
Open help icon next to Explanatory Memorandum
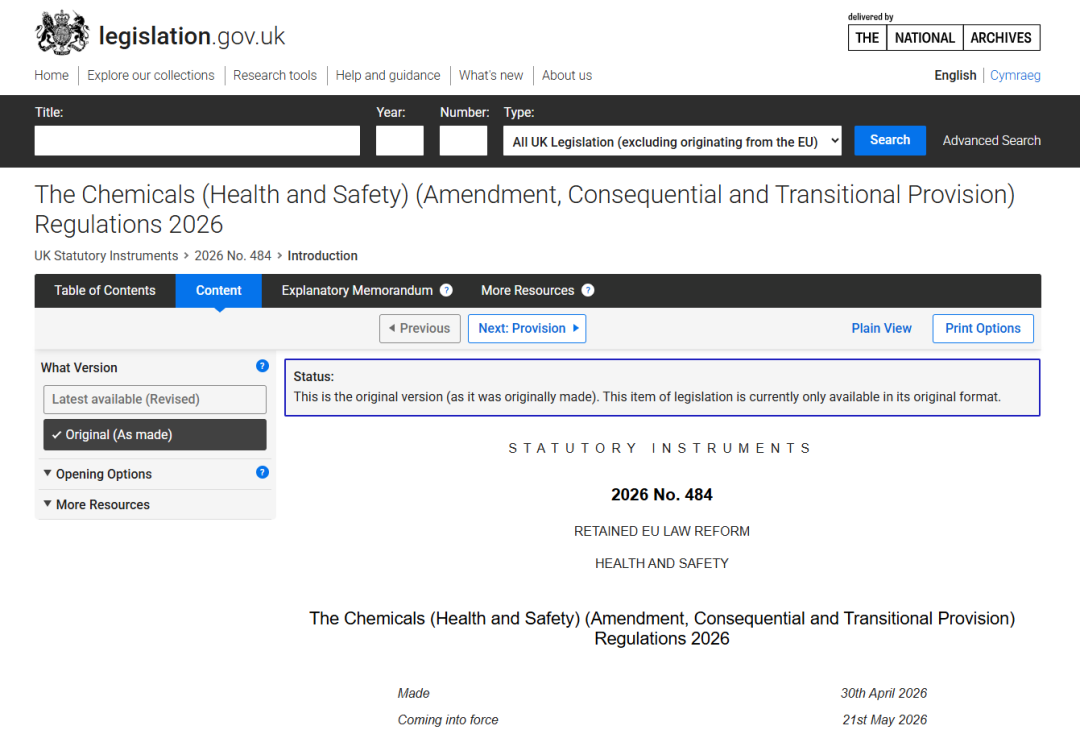point(446,291)
